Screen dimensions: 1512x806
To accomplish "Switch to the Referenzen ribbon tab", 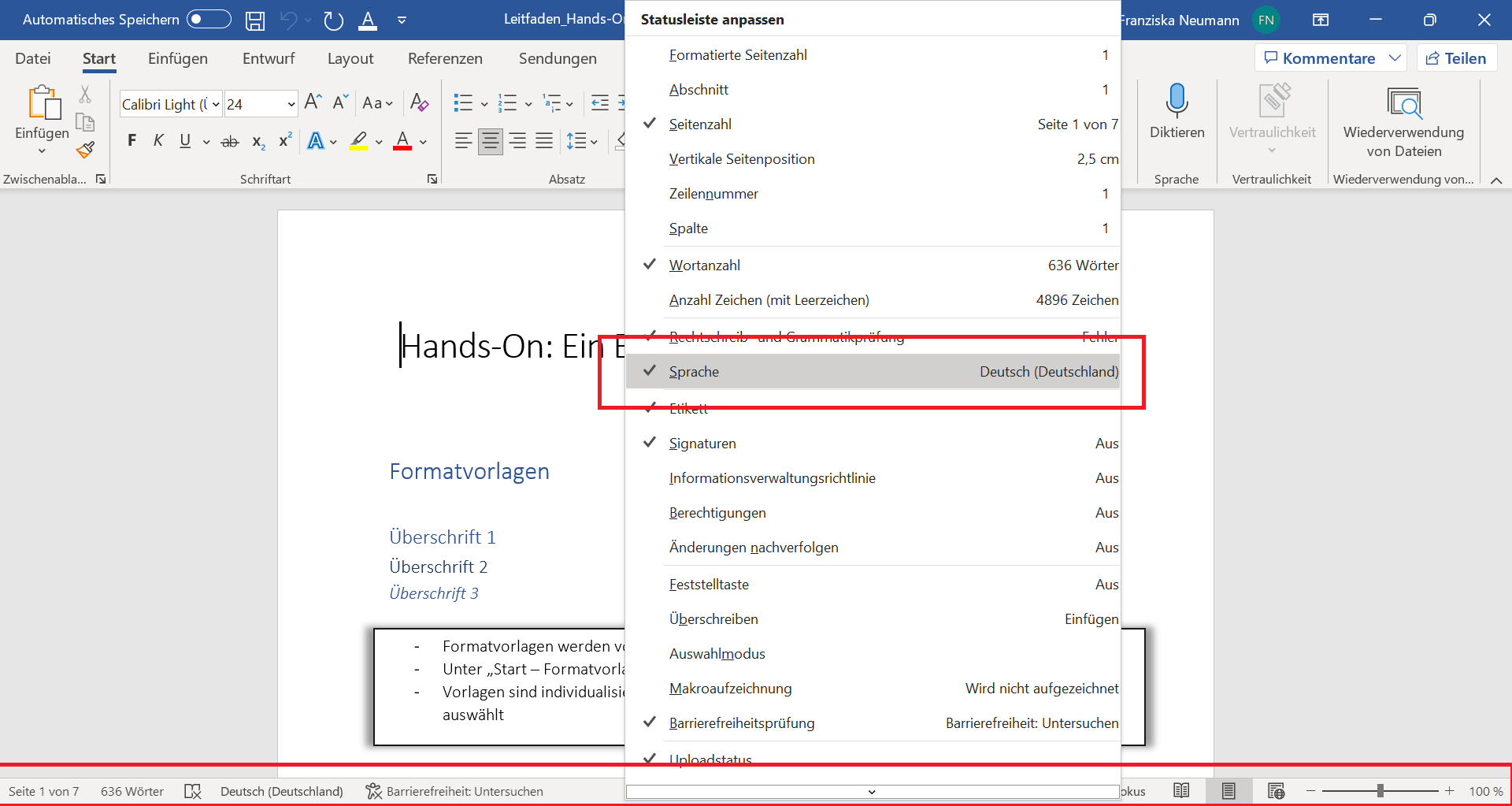I will [445, 58].
